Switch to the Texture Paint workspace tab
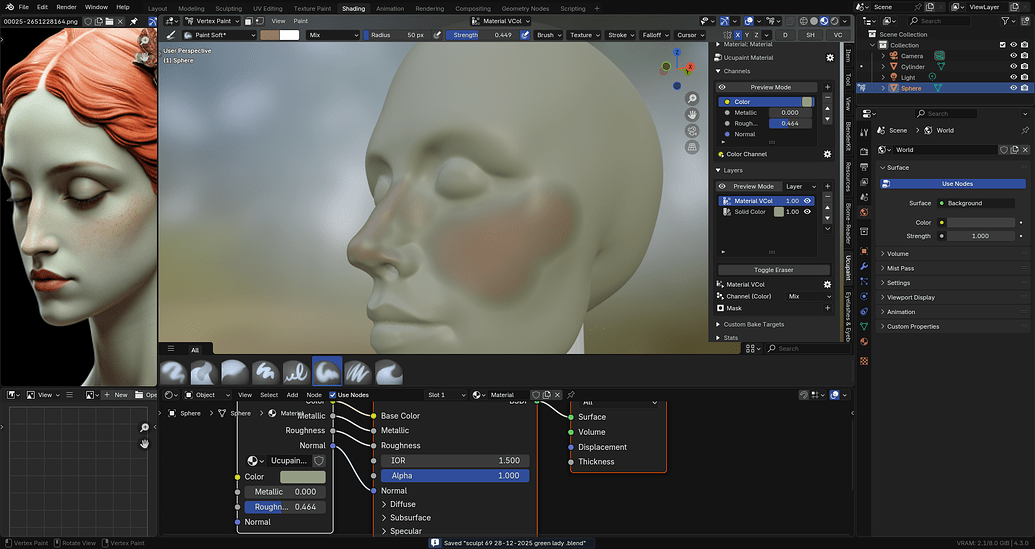 (x=312, y=9)
